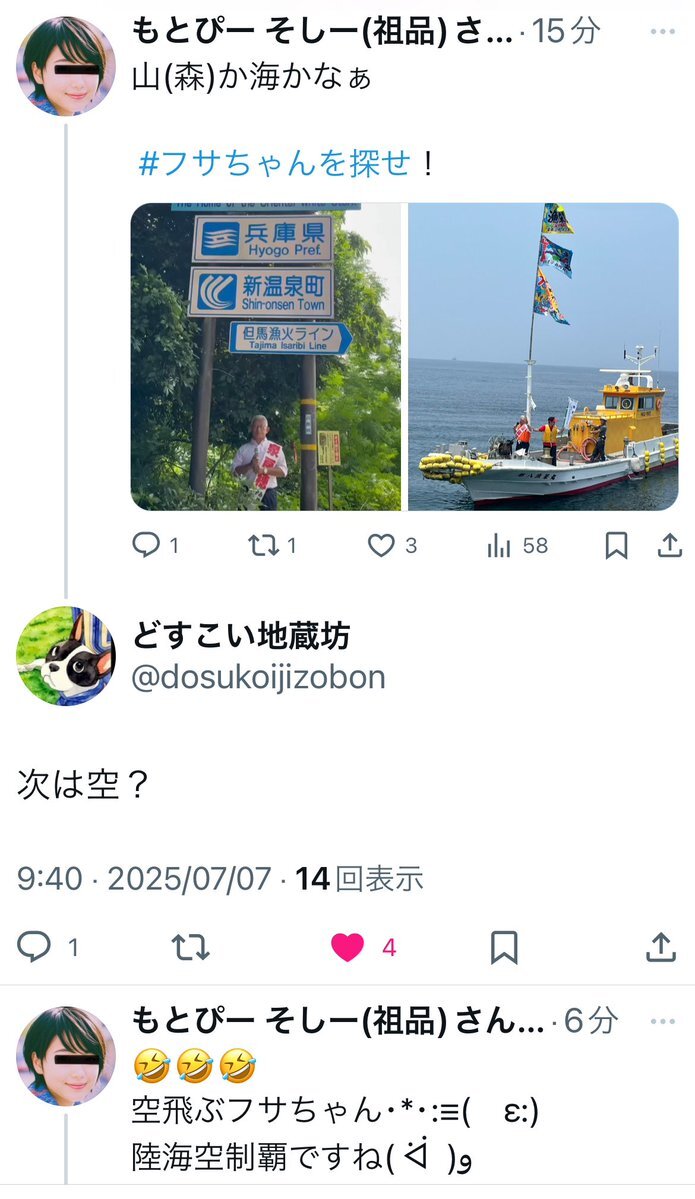
Task: Share the top tweet with photos
Action: [669, 545]
